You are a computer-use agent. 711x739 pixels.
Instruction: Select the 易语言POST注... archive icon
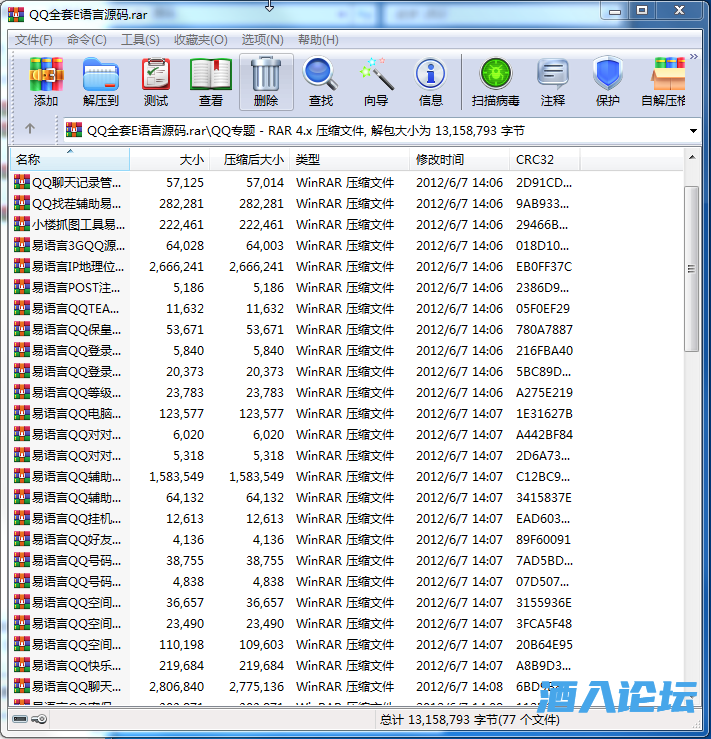(22, 287)
